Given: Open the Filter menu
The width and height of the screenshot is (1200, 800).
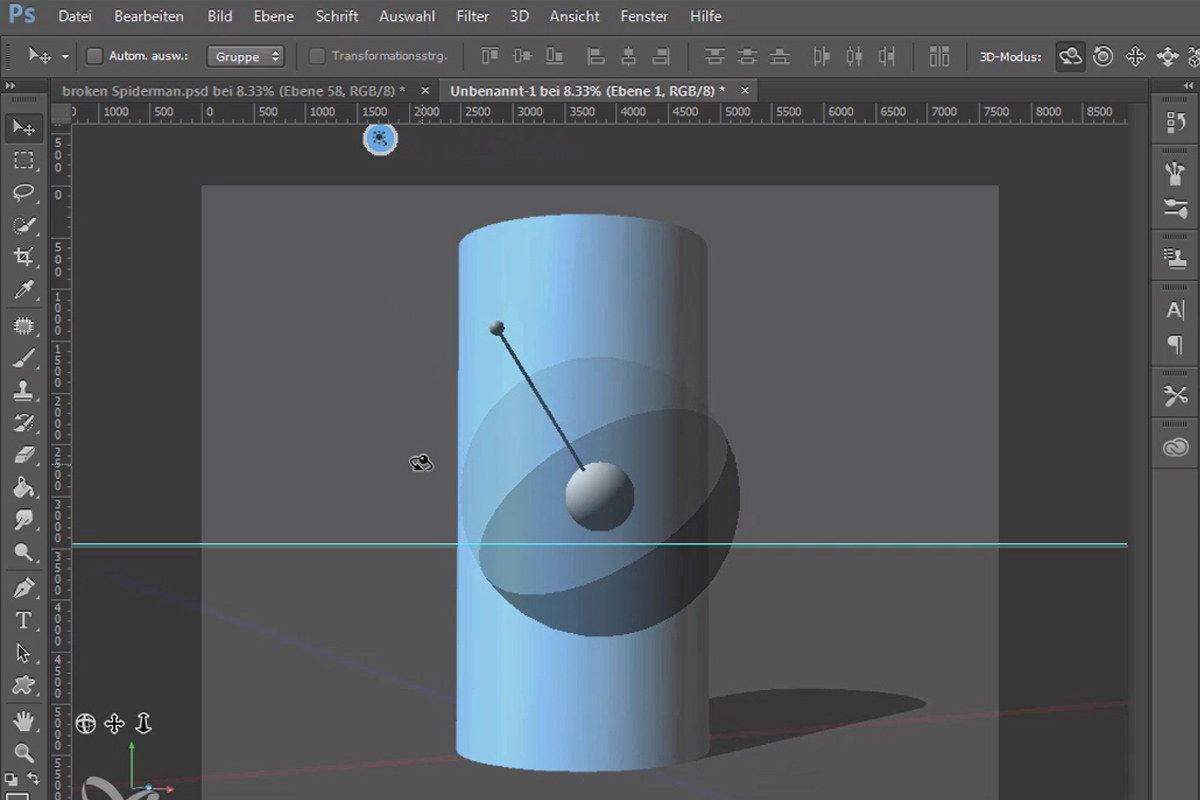Looking at the screenshot, I should point(473,16).
